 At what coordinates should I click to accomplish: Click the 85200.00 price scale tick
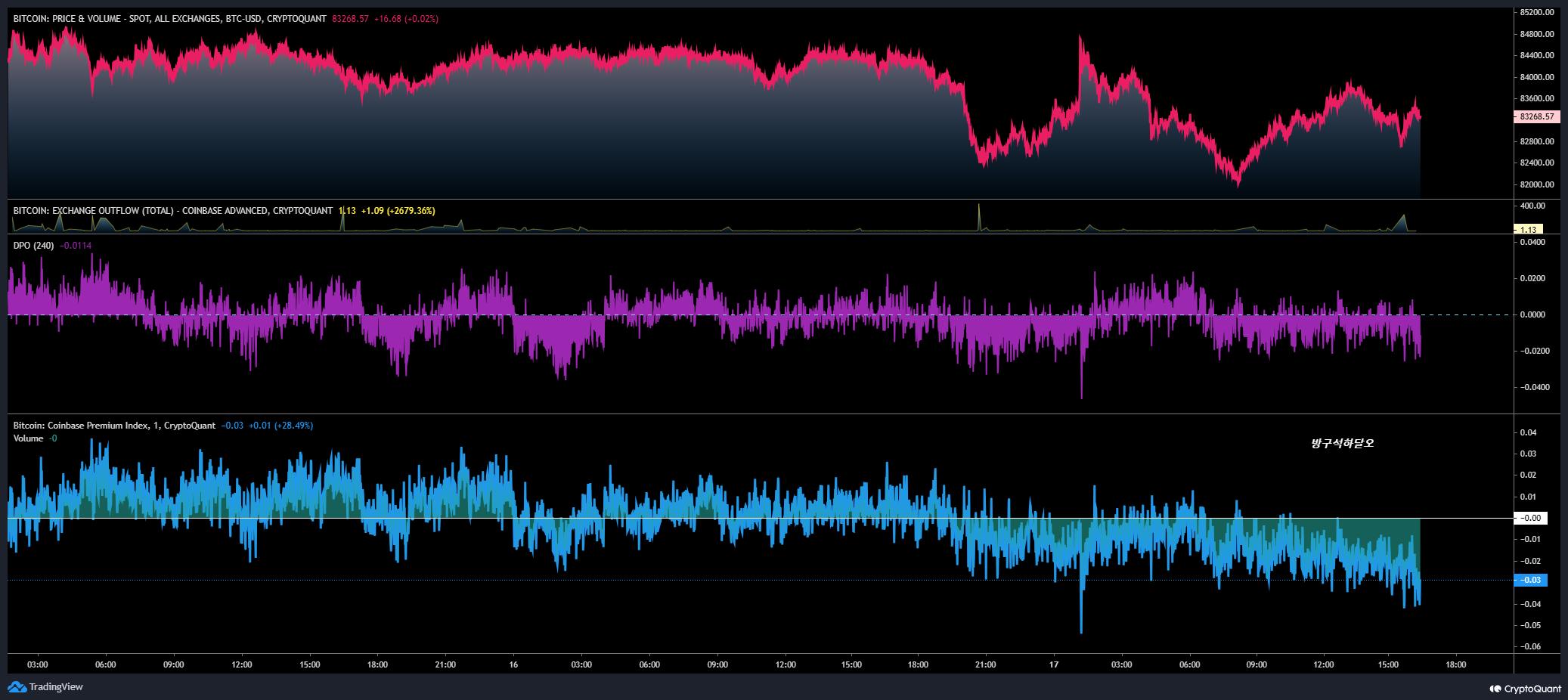click(x=1537, y=12)
